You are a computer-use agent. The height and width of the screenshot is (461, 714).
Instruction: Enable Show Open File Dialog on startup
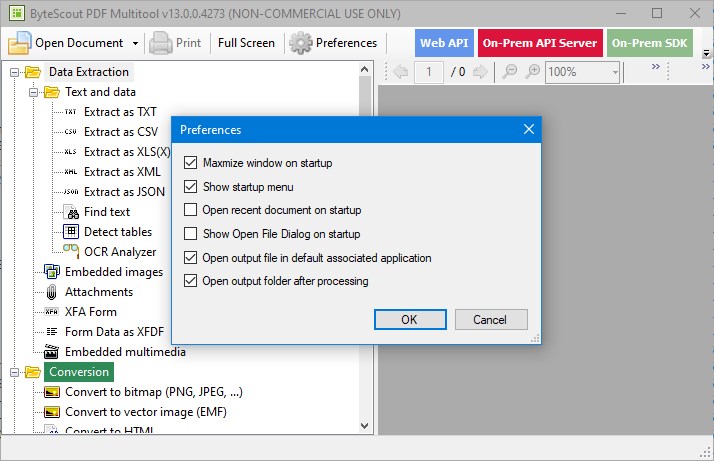[x=190, y=234]
